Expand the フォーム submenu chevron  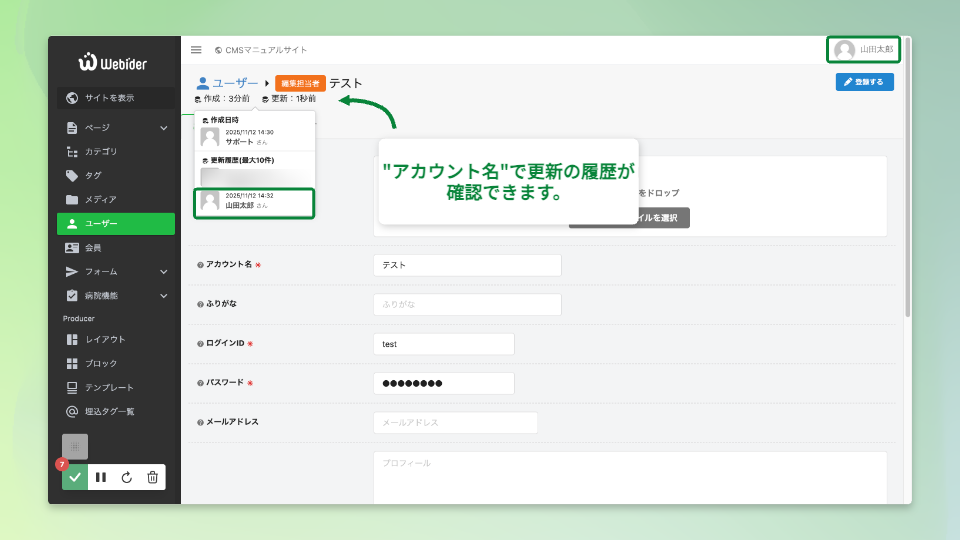163,272
